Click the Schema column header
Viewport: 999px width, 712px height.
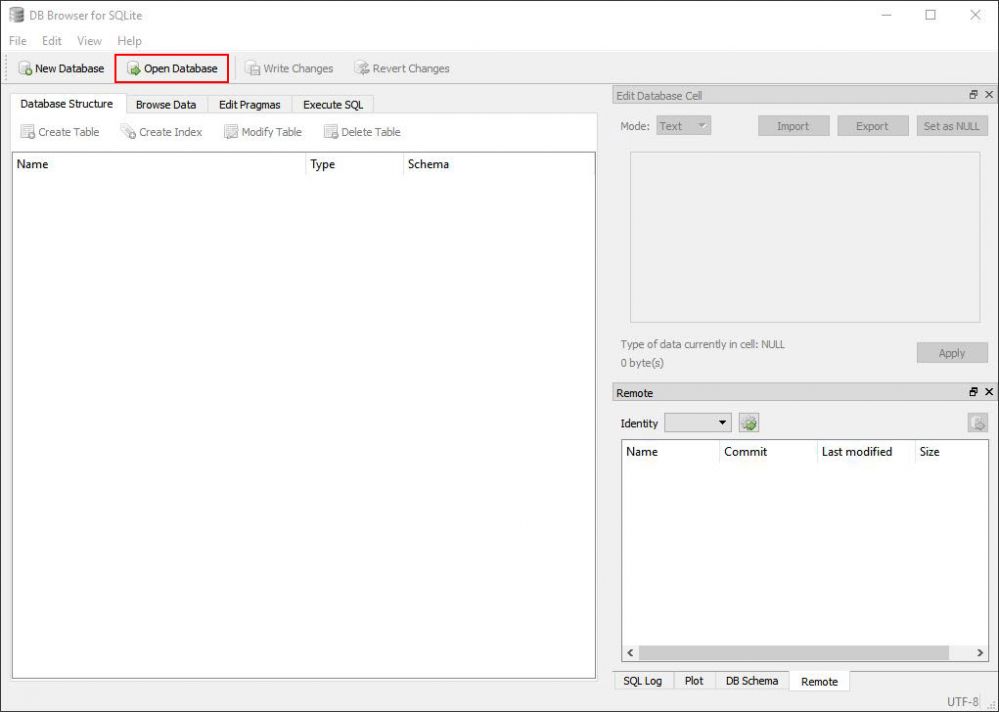pos(499,164)
